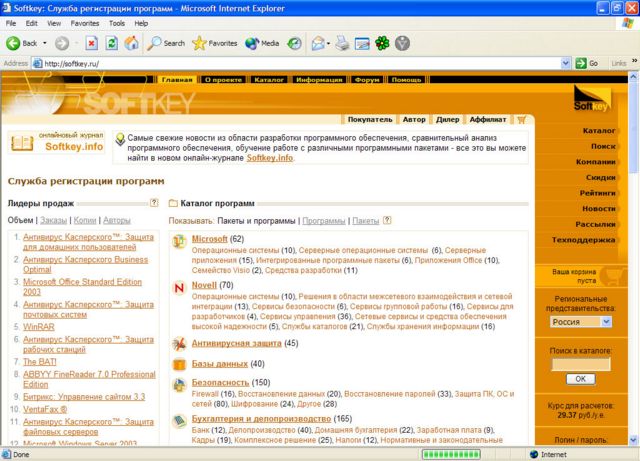Open the Back button history dropdown arrow

[45, 43]
